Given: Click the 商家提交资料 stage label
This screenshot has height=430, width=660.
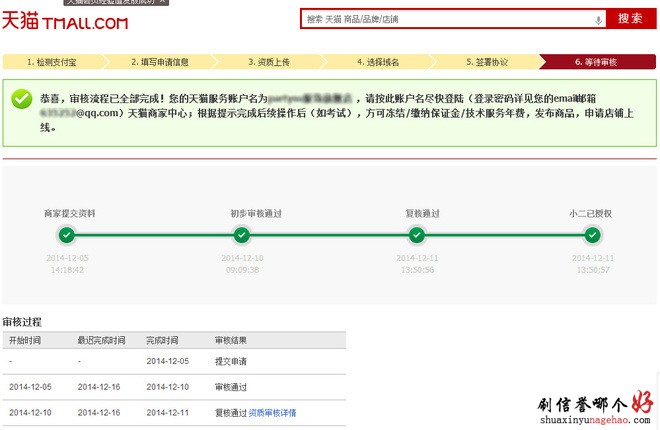Looking at the screenshot, I should [70, 213].
